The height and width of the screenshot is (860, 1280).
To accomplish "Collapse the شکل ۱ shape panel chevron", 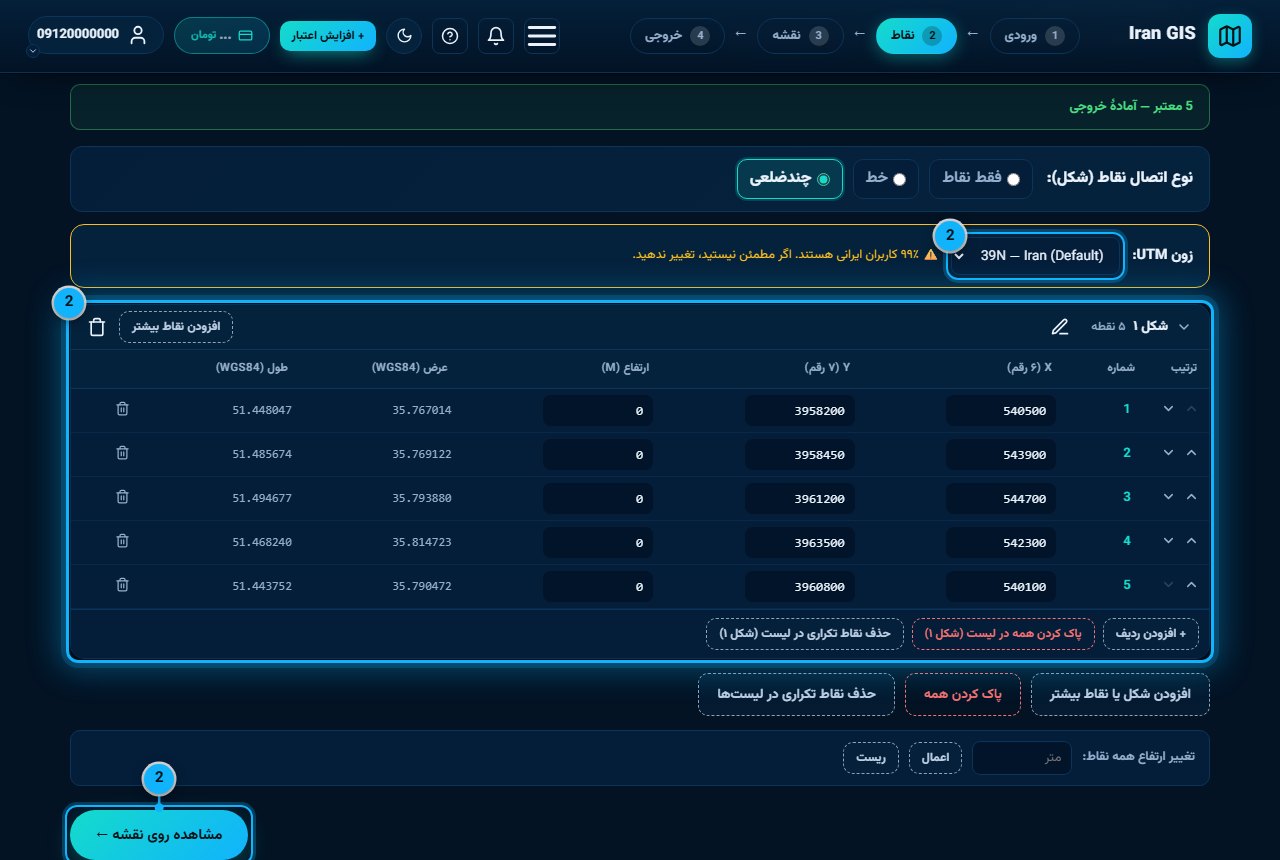I will (x=1186, y=327).
